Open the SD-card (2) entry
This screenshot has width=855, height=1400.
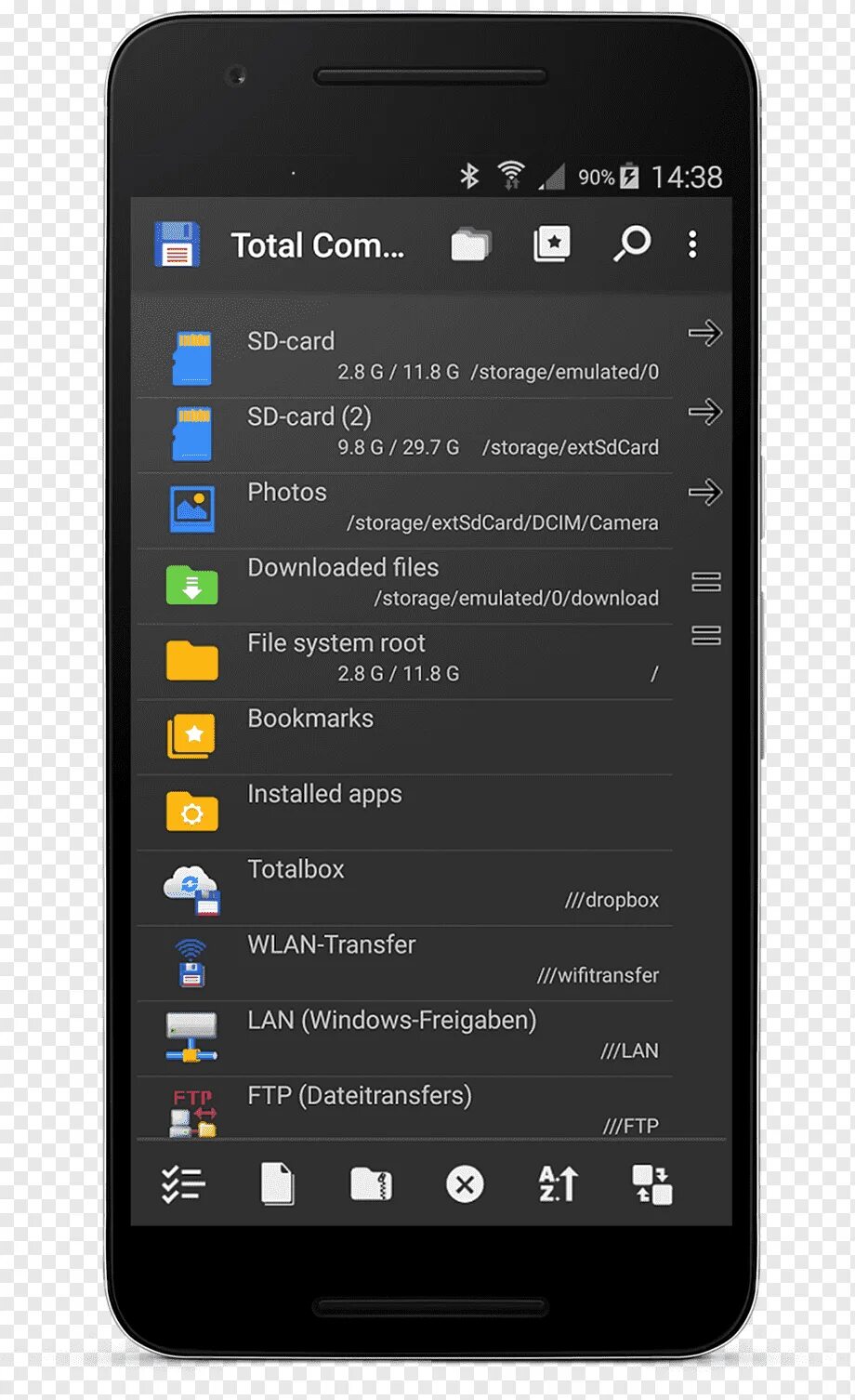(405, 435)
